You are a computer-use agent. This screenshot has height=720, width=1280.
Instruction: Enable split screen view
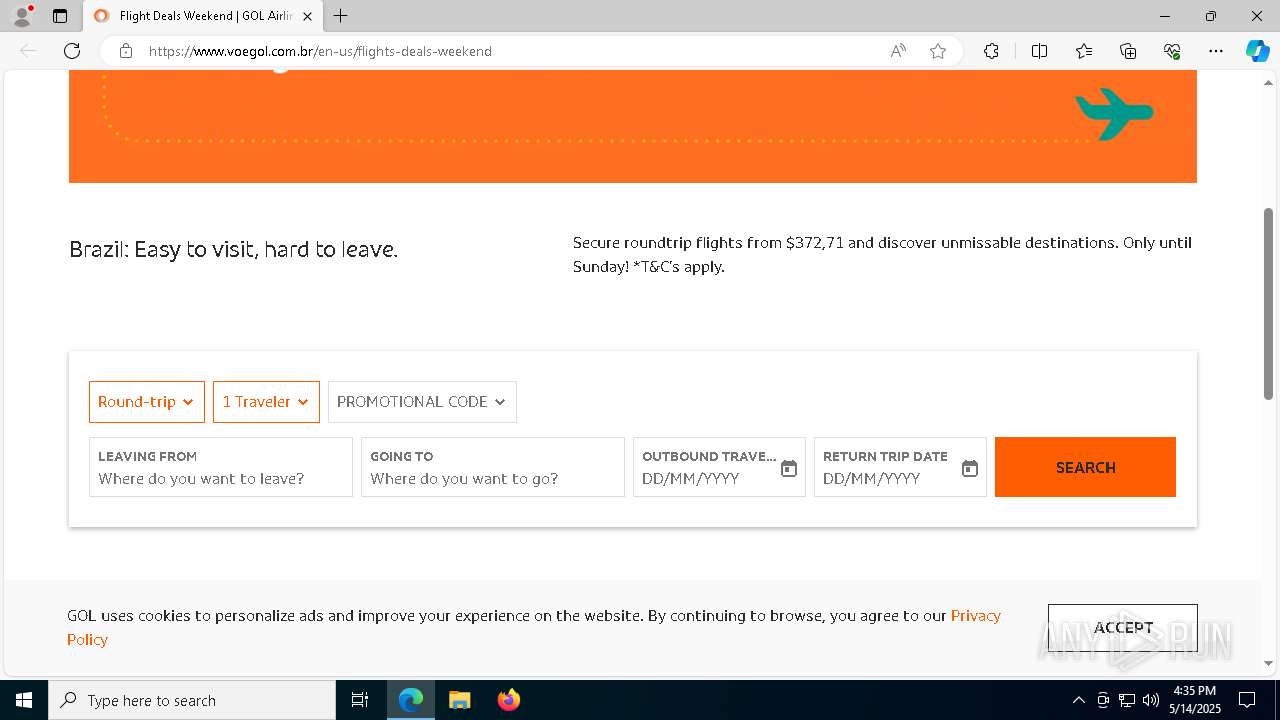coord(1039,51)
